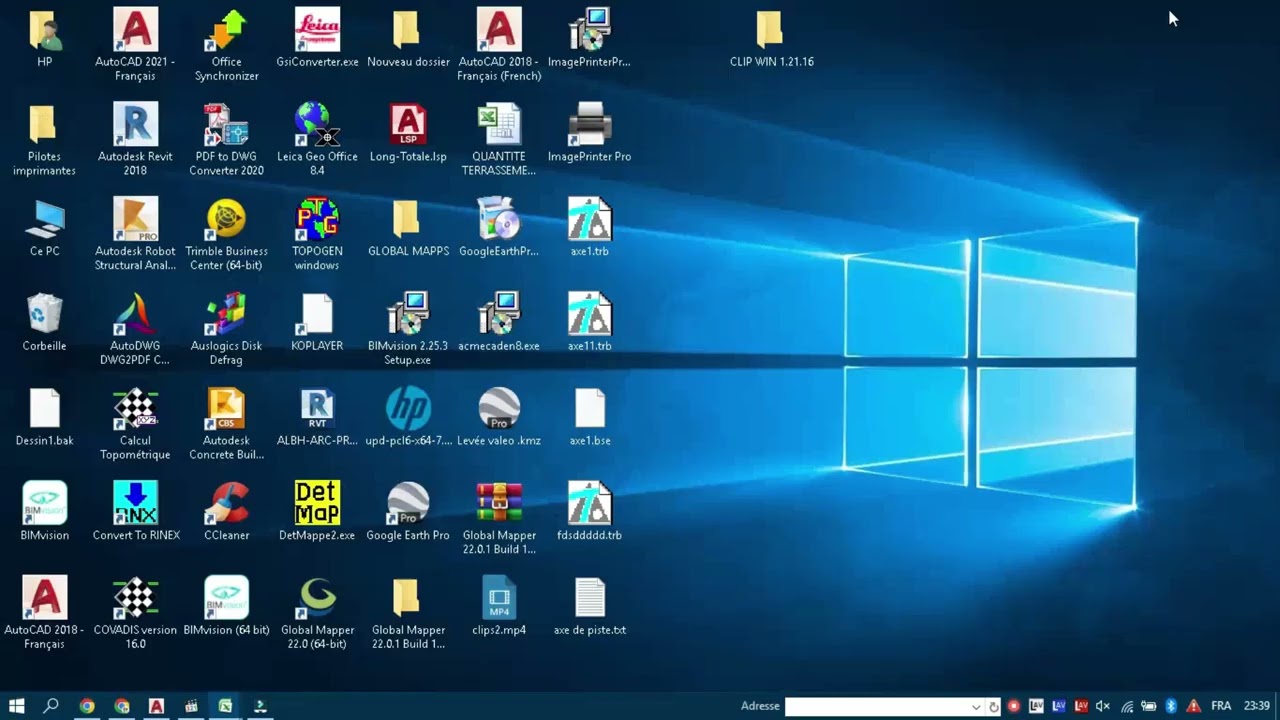Switch the FRA input language indicator

tap(1221, 706)
